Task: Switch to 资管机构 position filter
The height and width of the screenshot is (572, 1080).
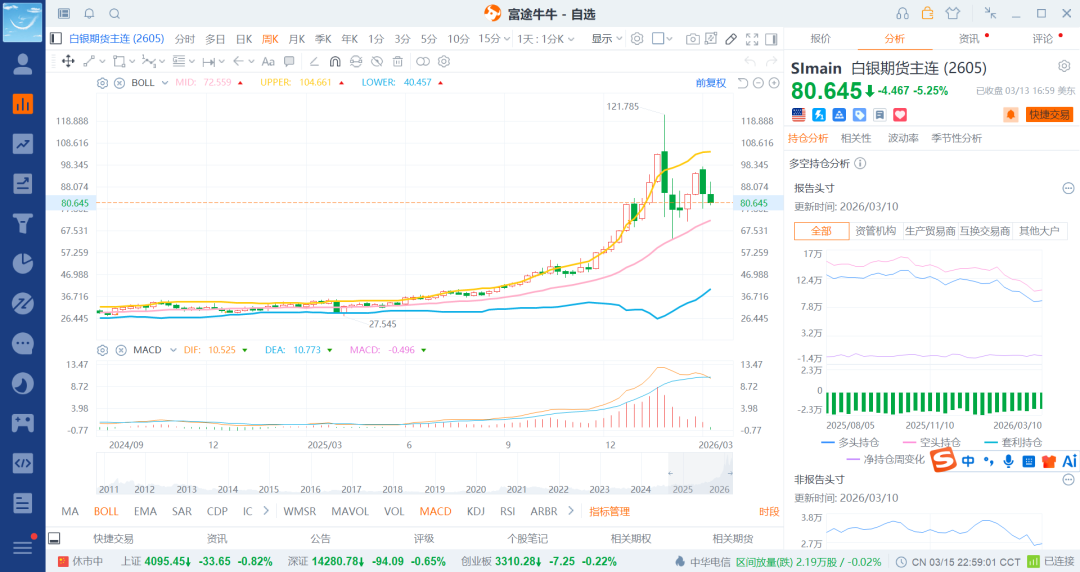Action: [875, 231]
